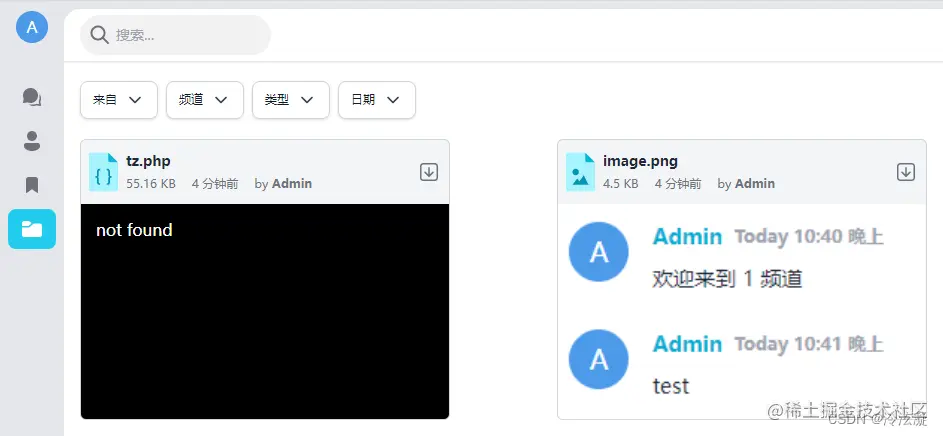
Task: Open the bookmarks icon in sidebar
Action: pyautogui.click(x=32, y=185)
